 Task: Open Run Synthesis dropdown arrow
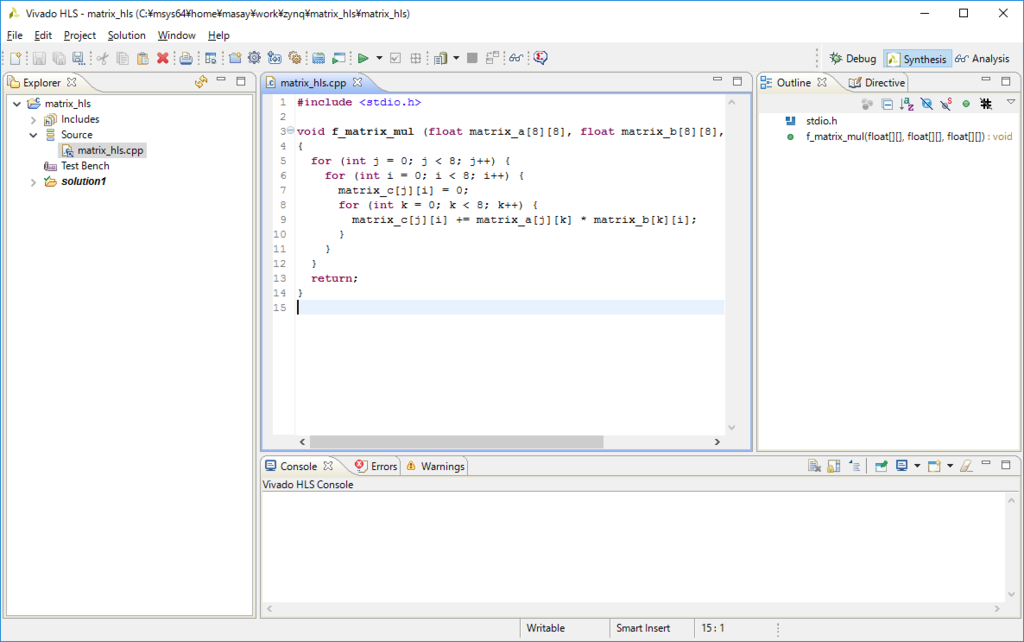379,58
